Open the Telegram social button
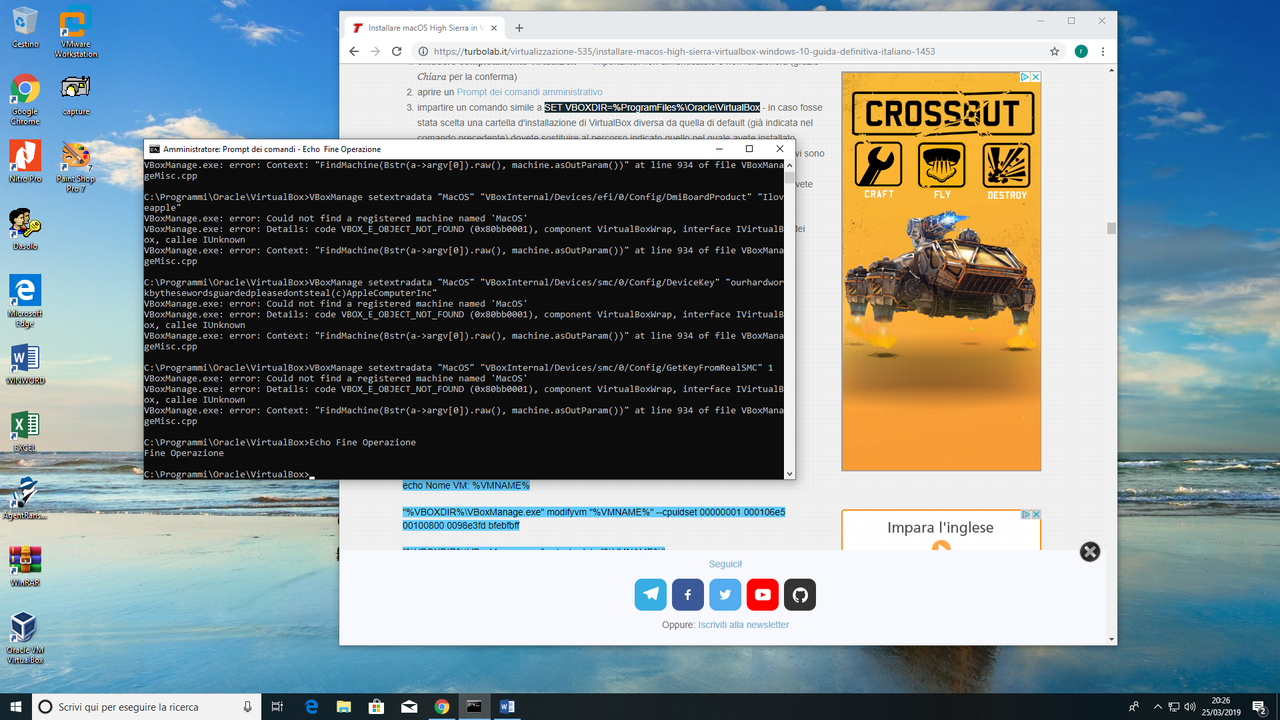The width and height of the screenshot is (1280, 720). (x=650, y=595)
